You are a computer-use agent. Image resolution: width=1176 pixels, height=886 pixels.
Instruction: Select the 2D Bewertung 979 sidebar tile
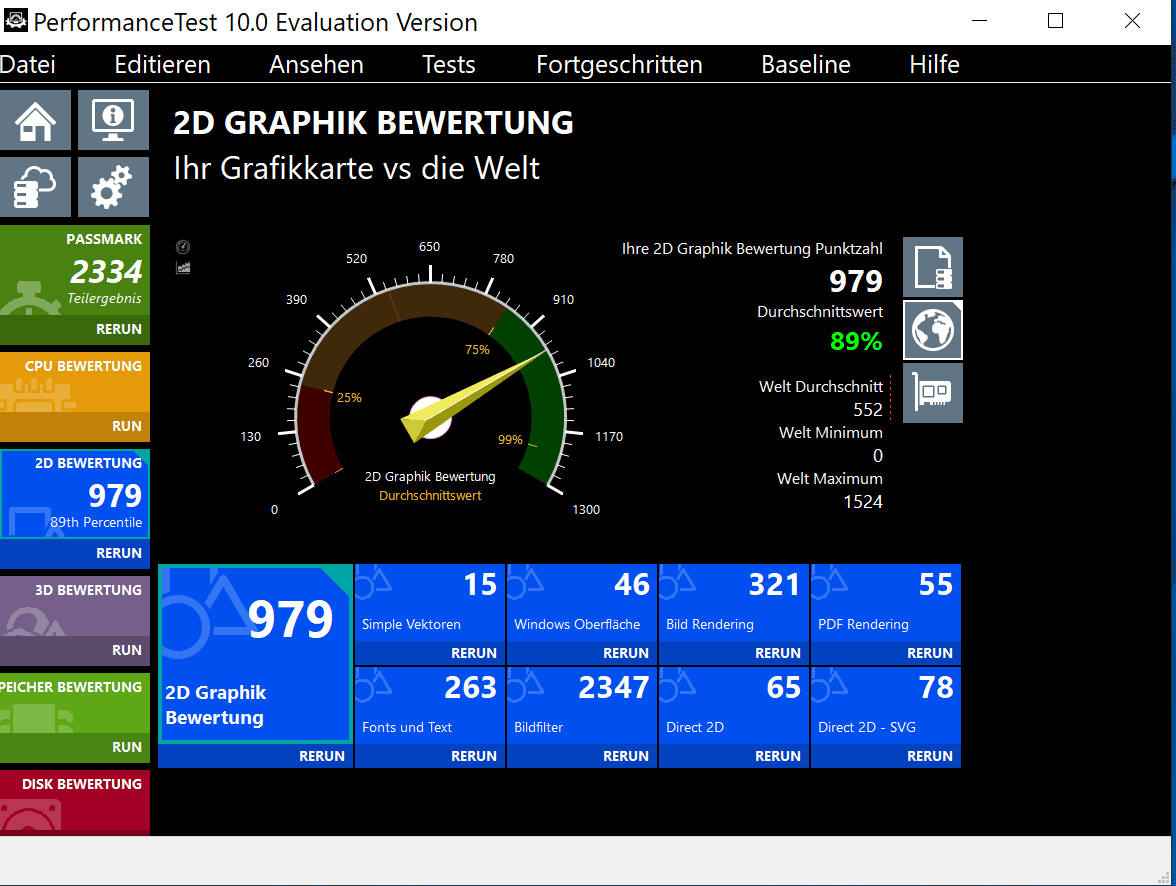point(75,494)
